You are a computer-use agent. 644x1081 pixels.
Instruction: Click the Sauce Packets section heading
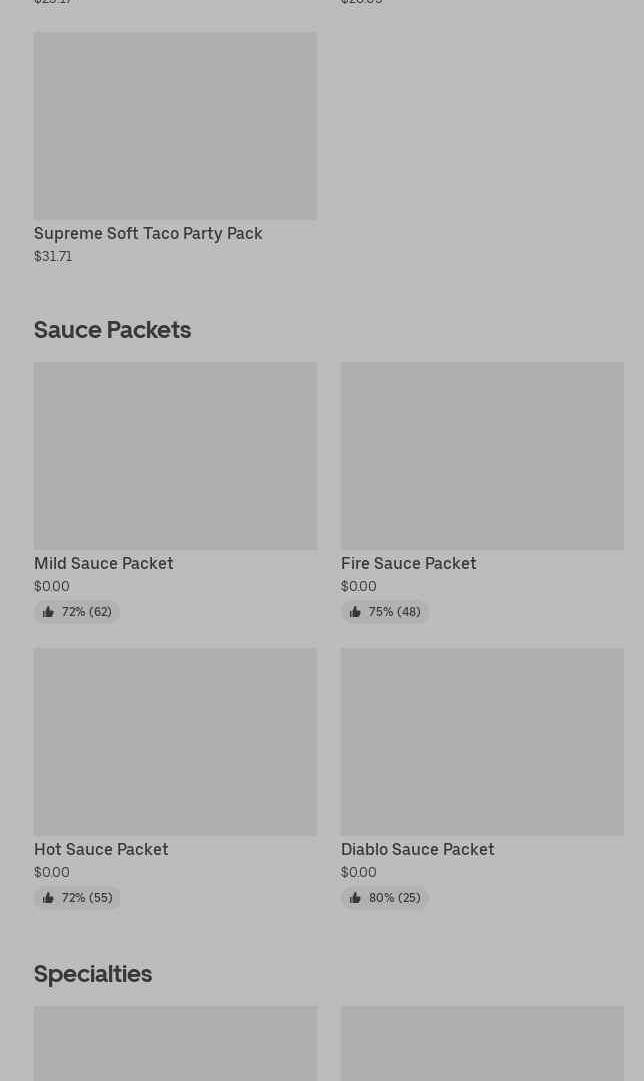tap(112, 329)
